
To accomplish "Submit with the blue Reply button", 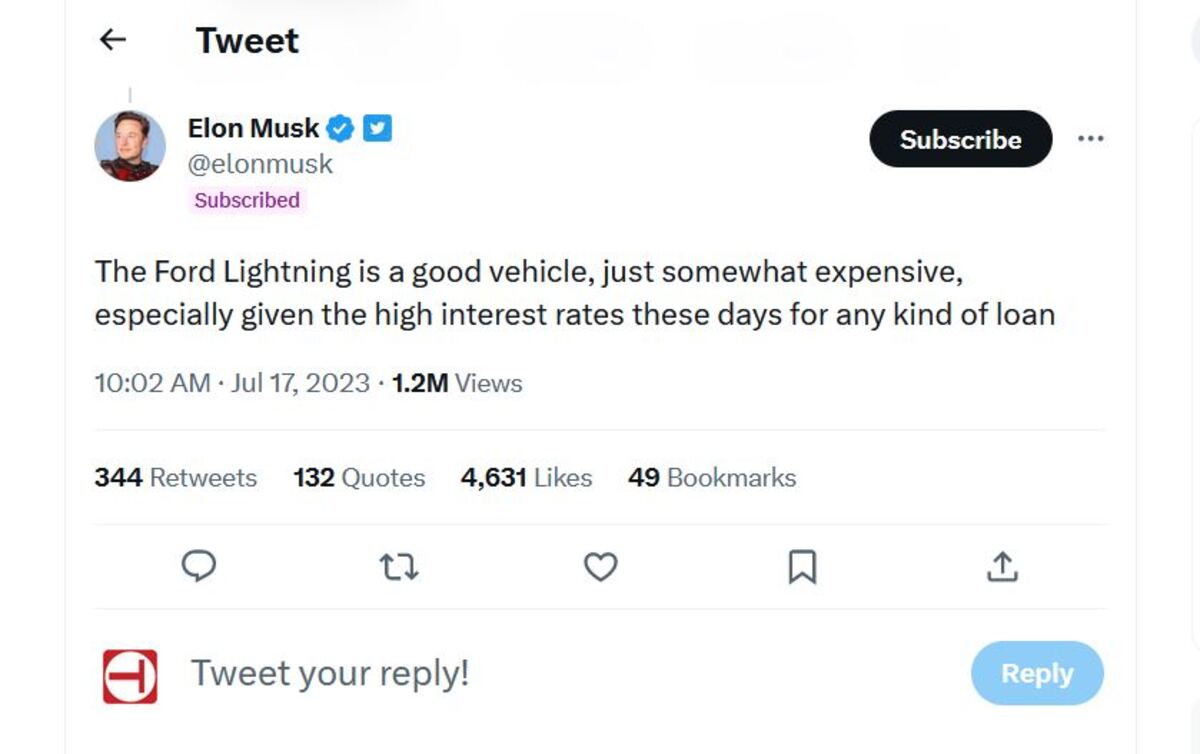I will pyautogui.click(x=1037, y=674).
